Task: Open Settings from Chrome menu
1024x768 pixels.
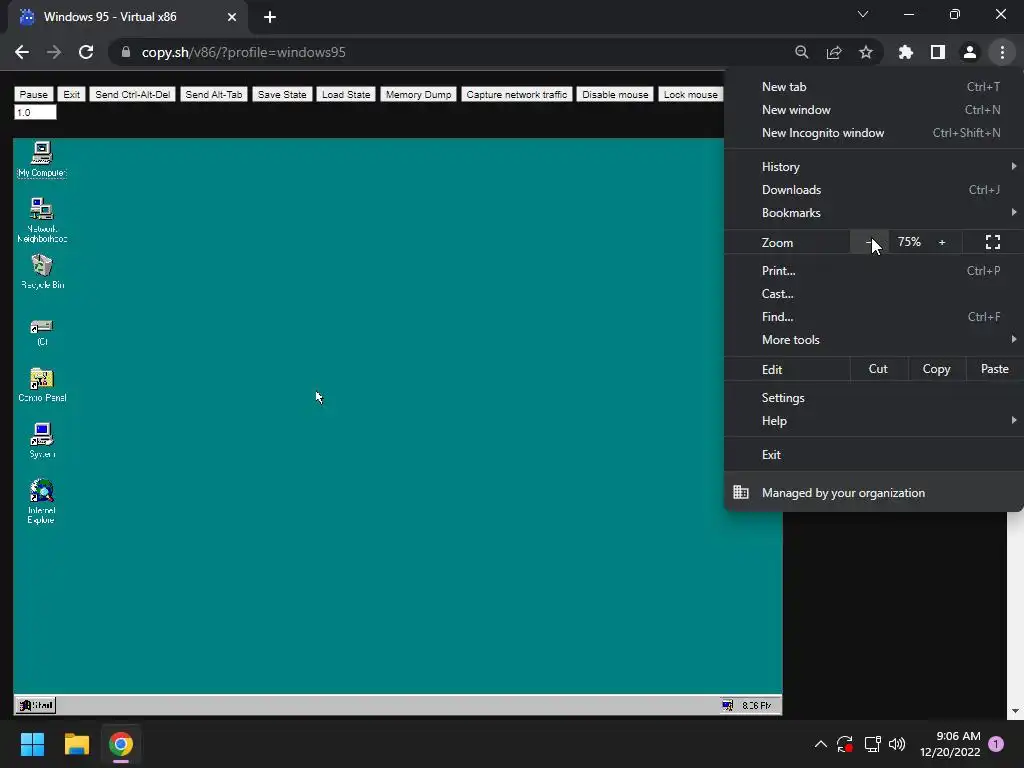Action: tap(874, 398)
